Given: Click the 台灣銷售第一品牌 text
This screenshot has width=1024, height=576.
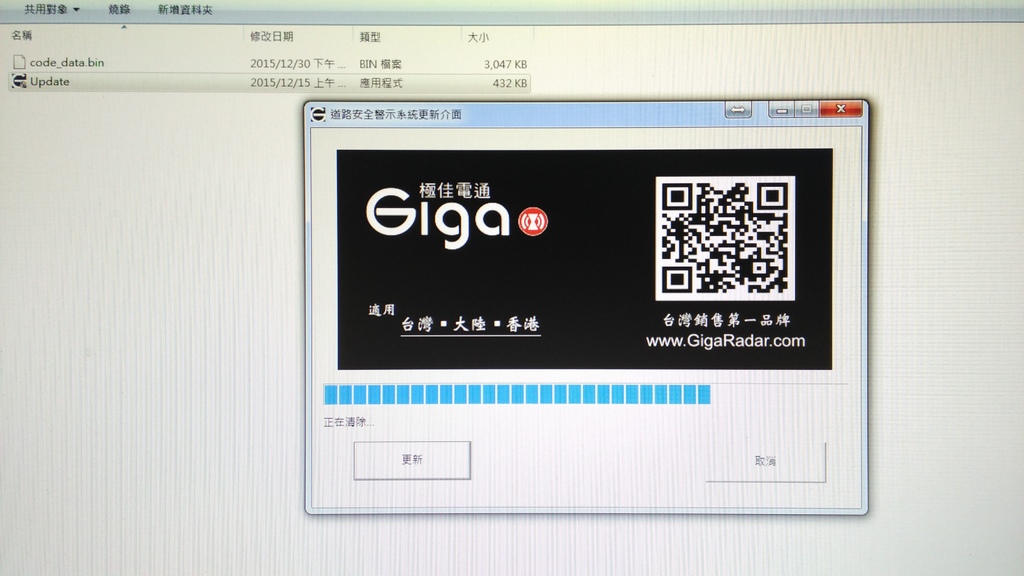Looking at the screenshot, I should click(x=726, y=320).
